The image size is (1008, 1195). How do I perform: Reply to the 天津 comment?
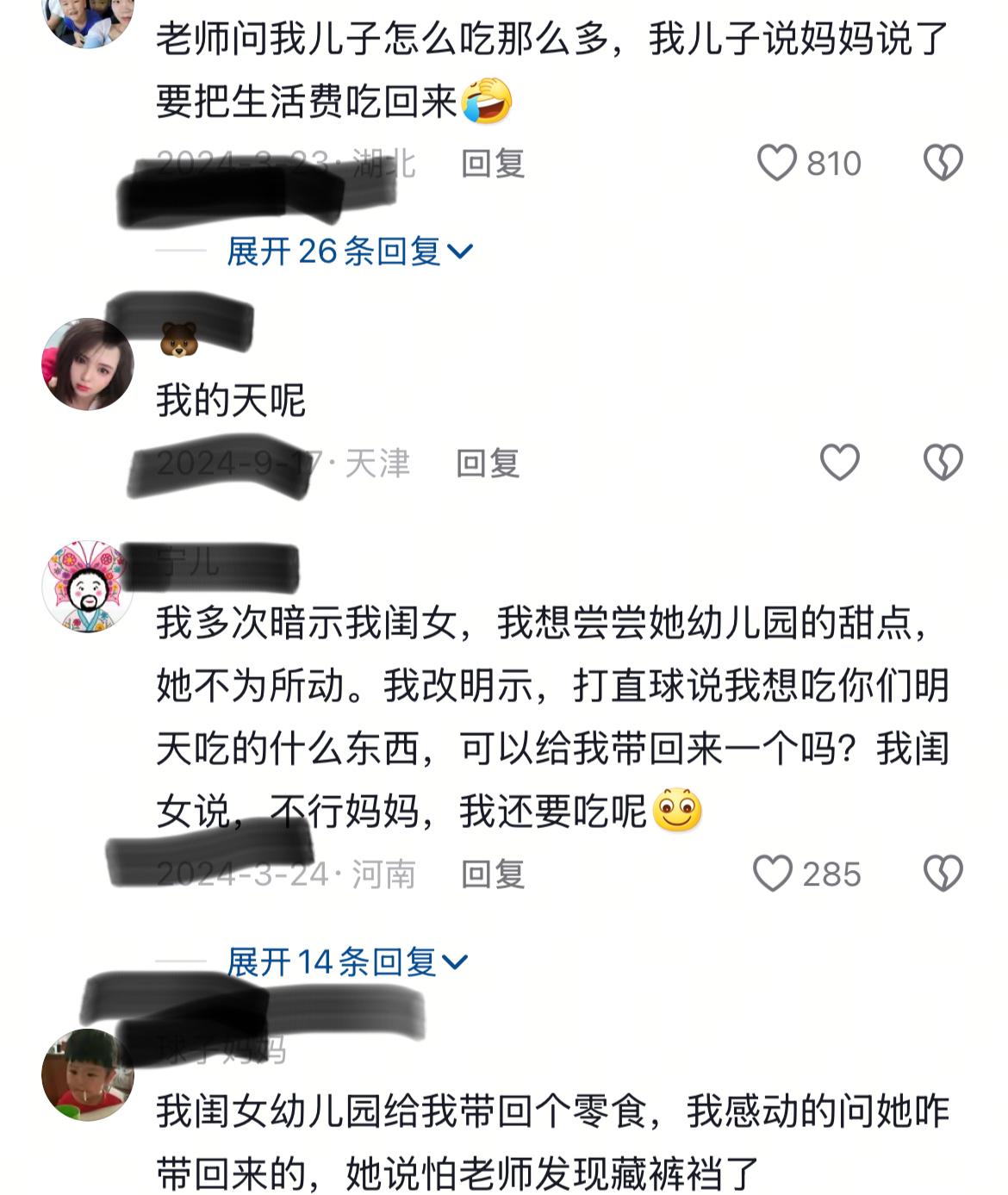488,463
